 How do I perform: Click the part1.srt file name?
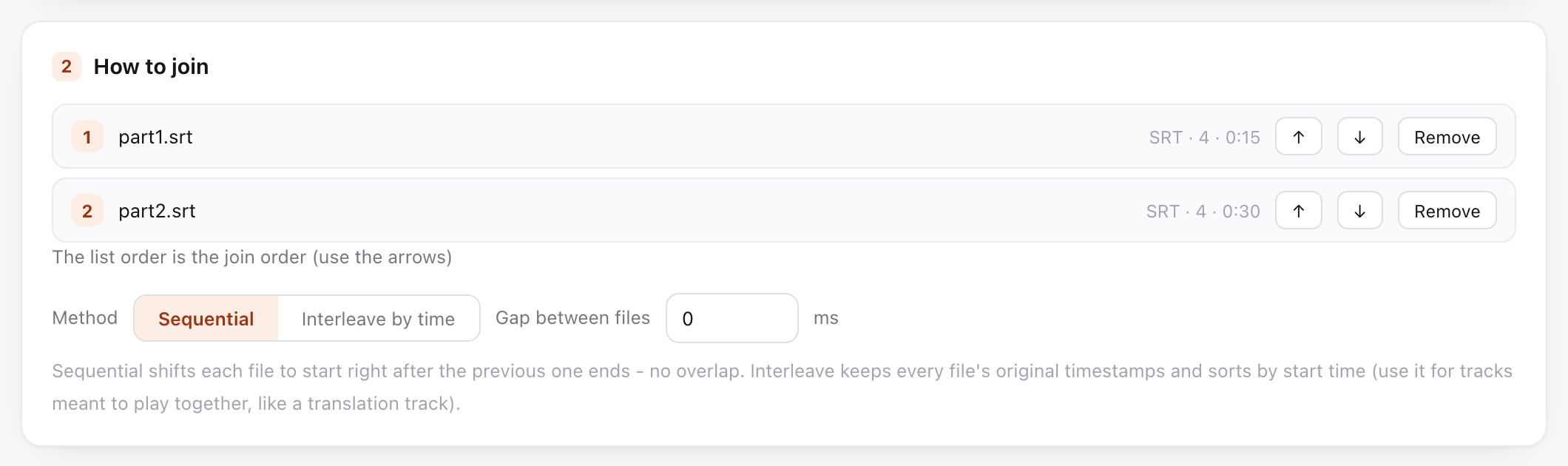click(155, 137)
